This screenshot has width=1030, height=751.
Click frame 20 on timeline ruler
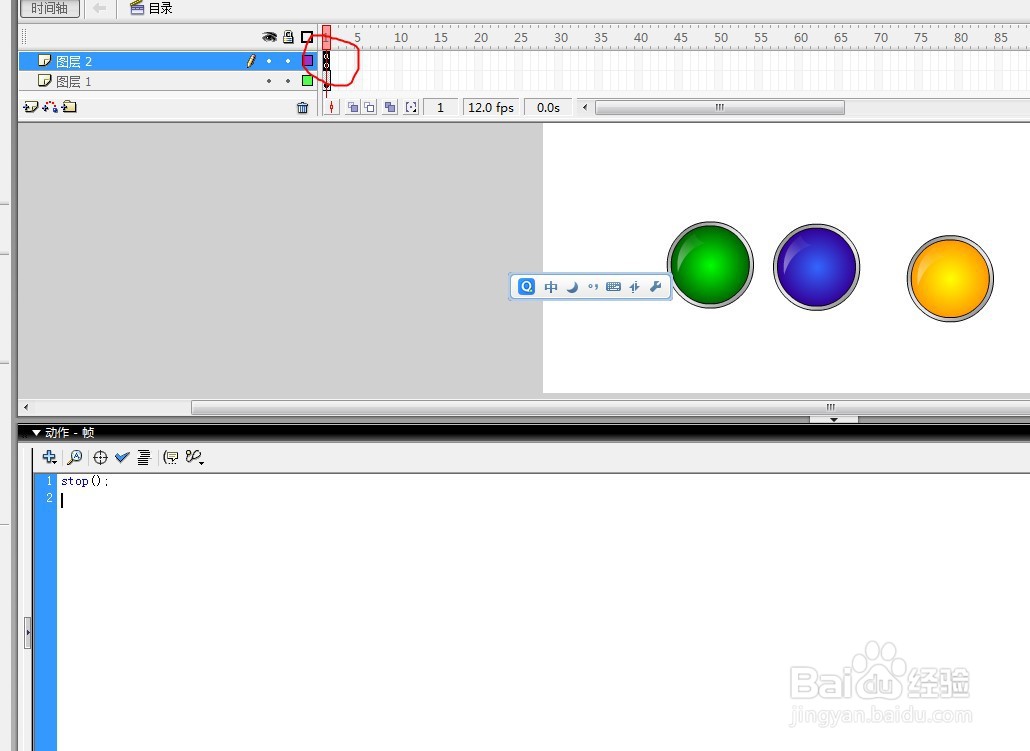pyautogui.click(x=481, y=37)
